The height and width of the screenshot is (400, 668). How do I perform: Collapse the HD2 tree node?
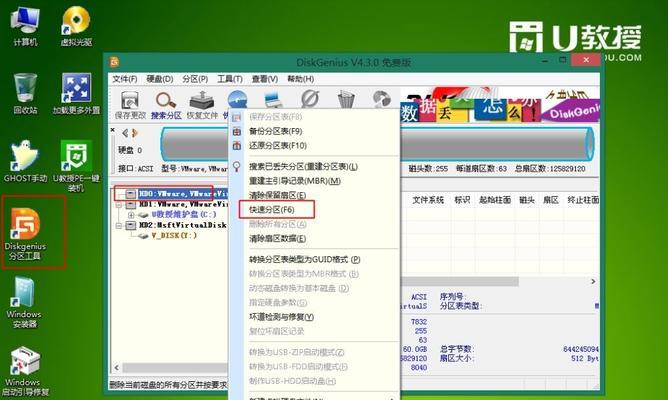119,225
